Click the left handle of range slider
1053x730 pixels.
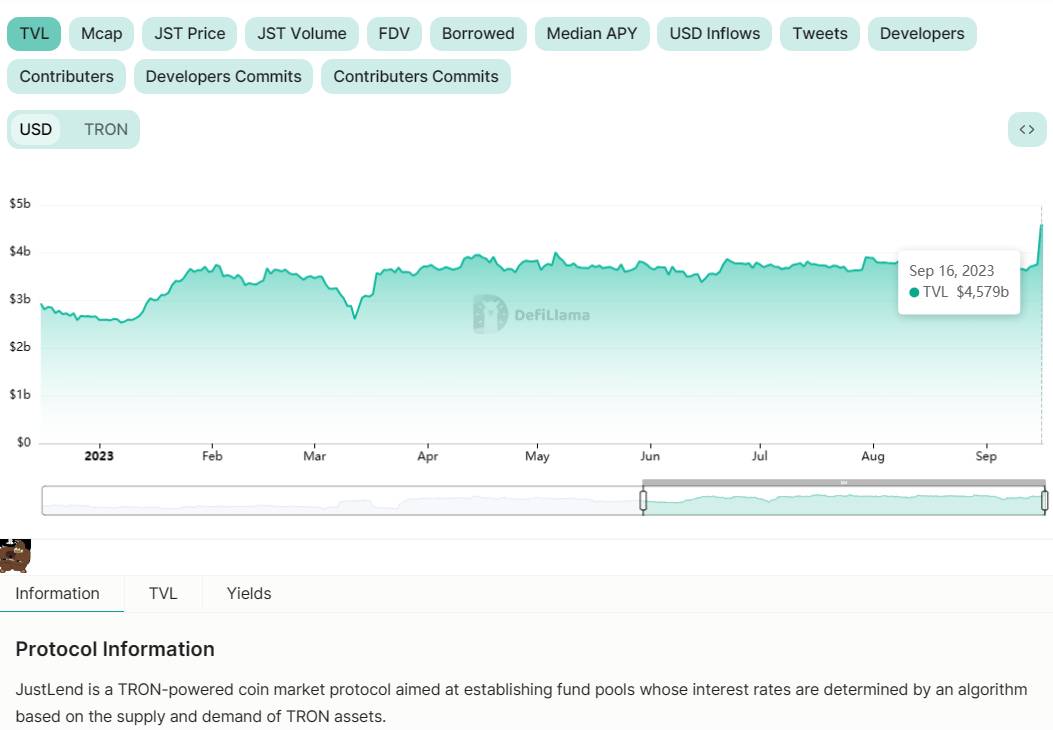(643, 500)
